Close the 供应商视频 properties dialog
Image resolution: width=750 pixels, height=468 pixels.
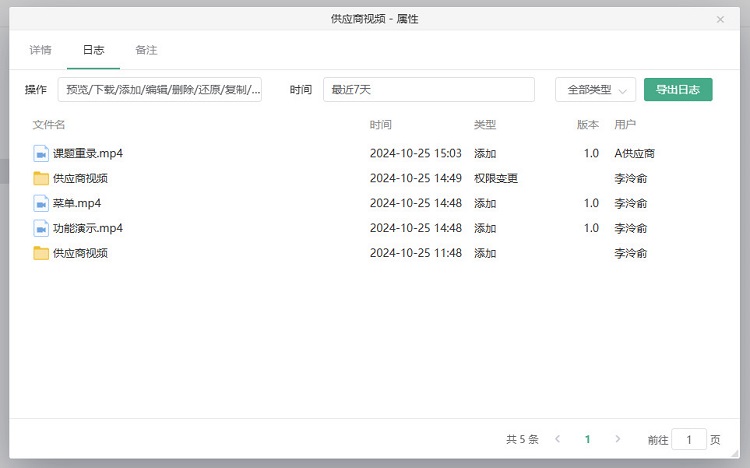pos(720,19)
